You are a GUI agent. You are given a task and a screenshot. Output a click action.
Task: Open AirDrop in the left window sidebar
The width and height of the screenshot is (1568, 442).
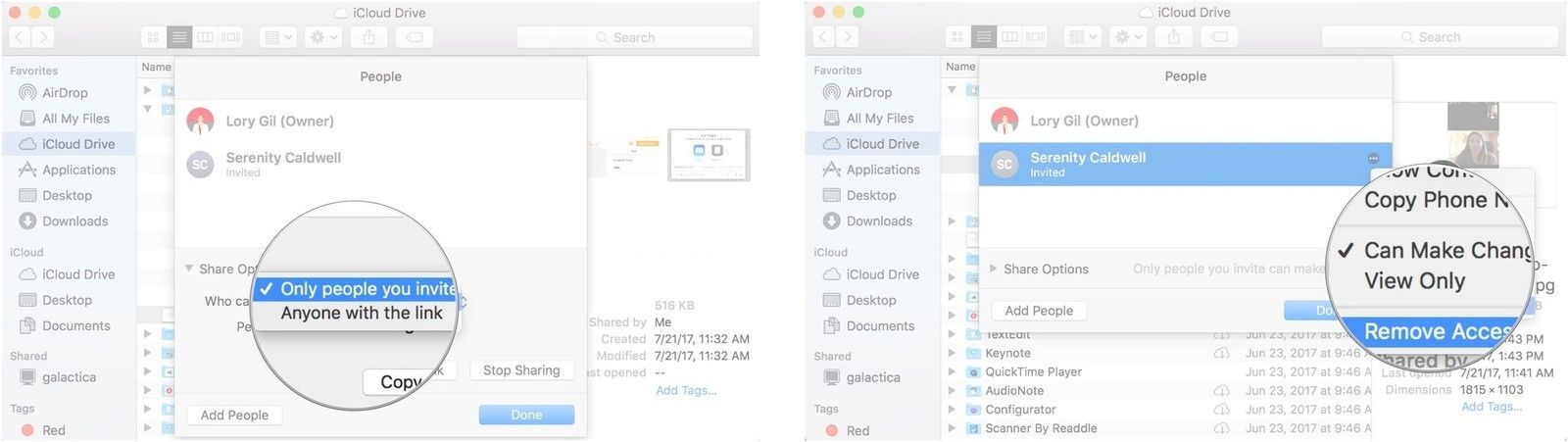click(x=65, y=93)
